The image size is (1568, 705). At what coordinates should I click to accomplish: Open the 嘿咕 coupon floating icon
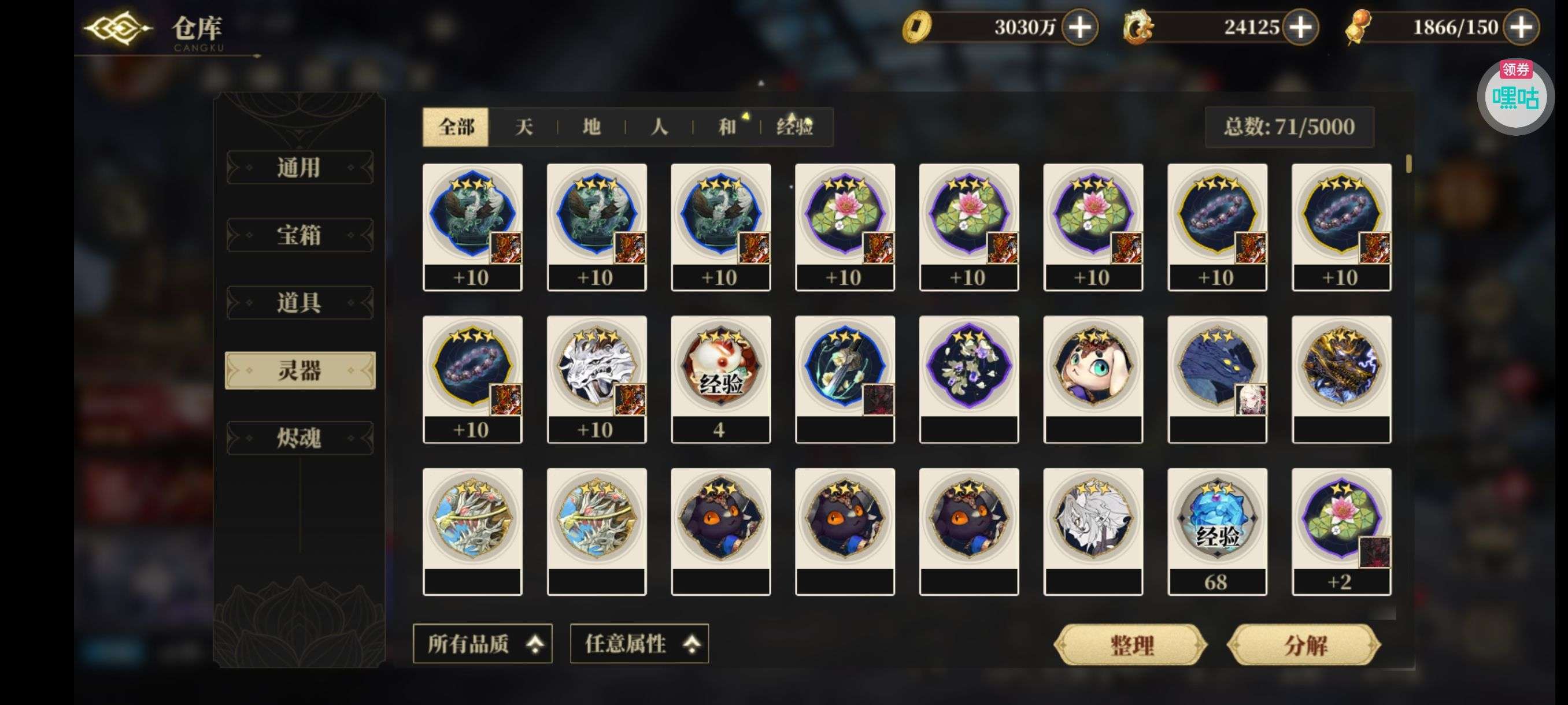(1514, 96)
